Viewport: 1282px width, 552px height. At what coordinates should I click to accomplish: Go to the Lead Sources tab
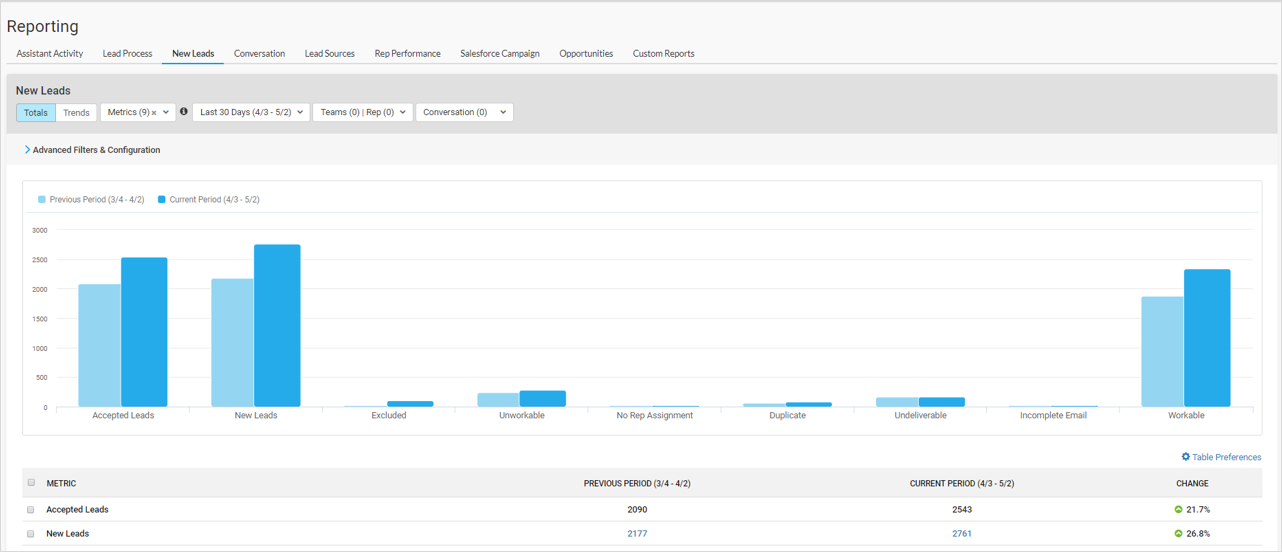click(x=330, y=53)
